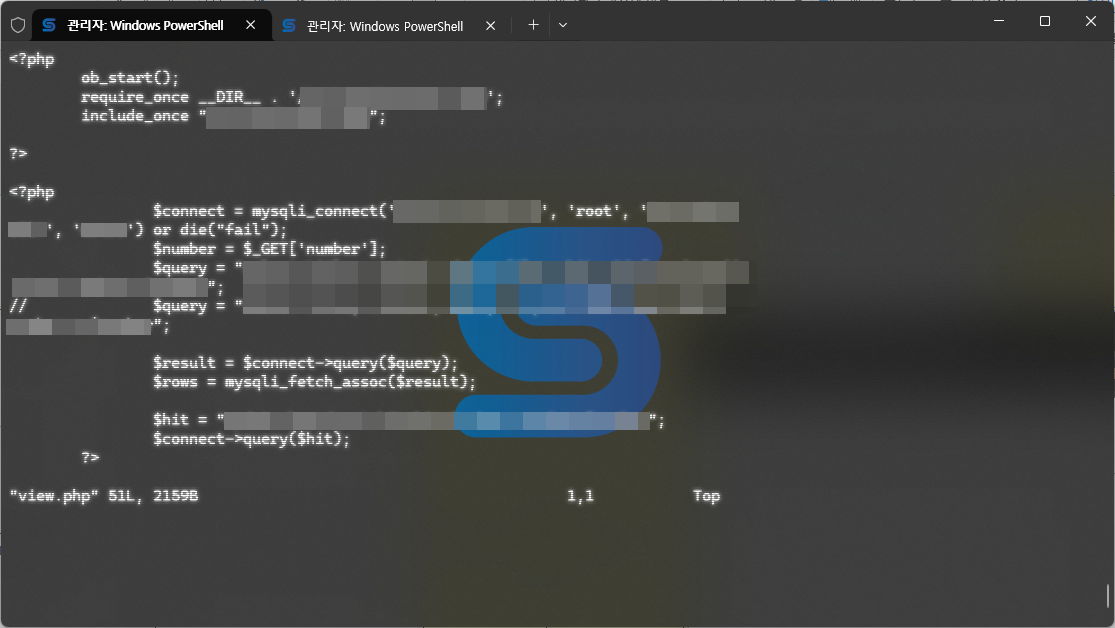Click the include_once text
Screen dimensions: 1115x628
[x=134, y=116]
